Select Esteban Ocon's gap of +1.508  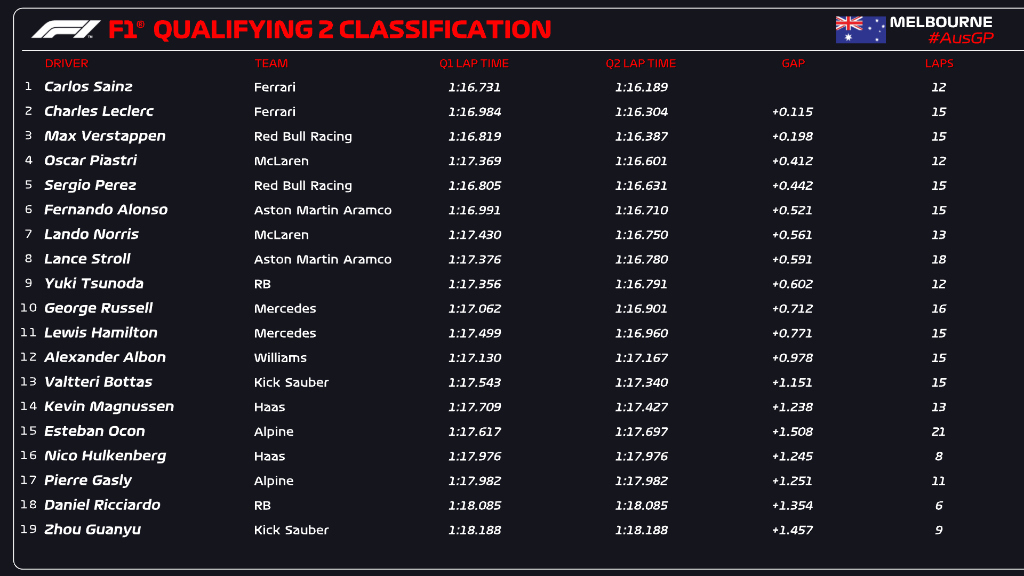[792, 432]
